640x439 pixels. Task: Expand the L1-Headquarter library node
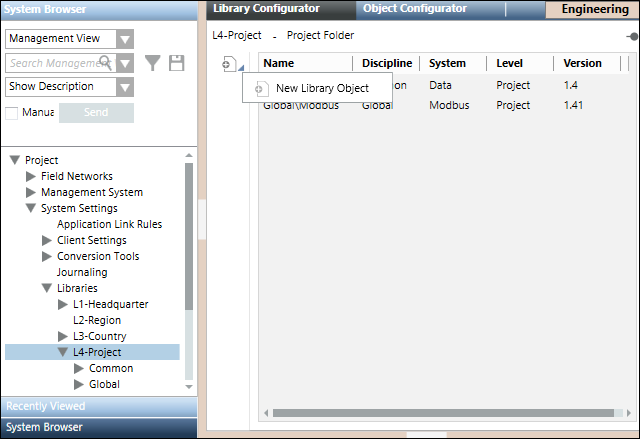(62, 304)
